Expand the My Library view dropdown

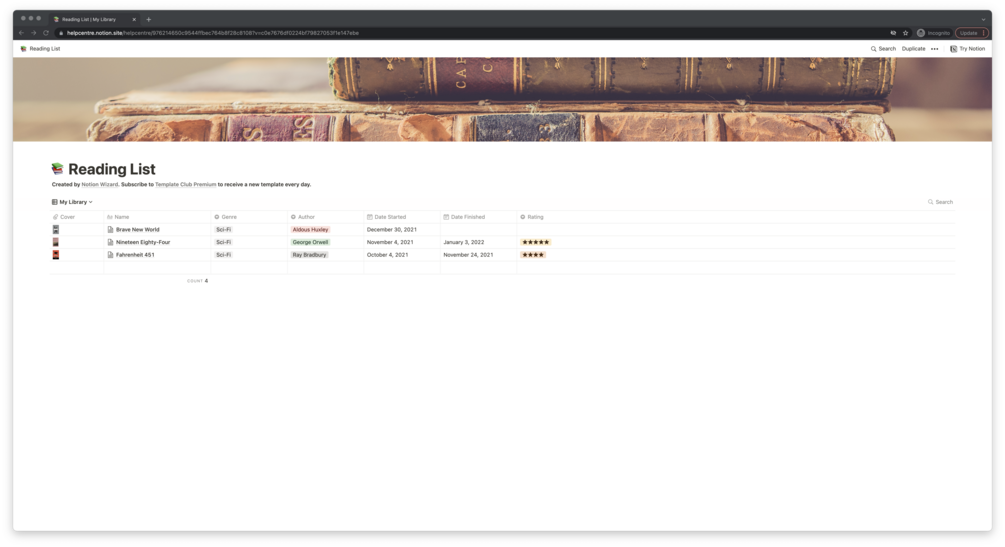[72, 202]
